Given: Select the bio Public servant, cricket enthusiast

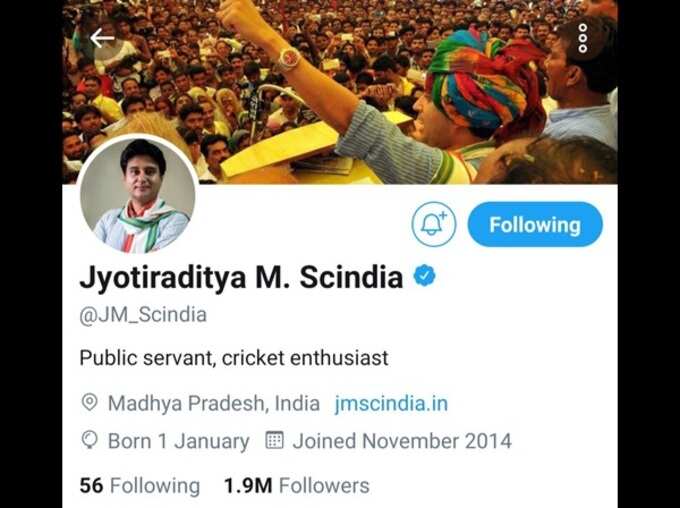Looking at the screenshot, I should 234,358.
